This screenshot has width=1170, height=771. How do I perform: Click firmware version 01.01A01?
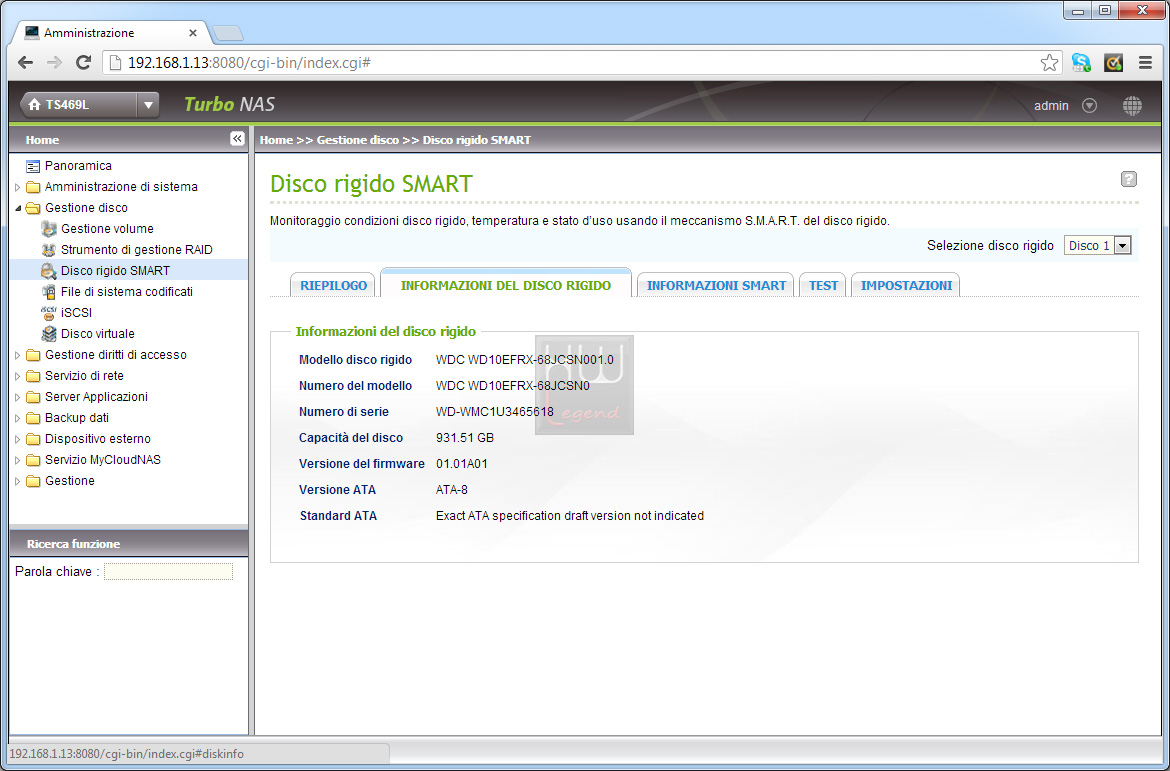(x=462, y=464)
